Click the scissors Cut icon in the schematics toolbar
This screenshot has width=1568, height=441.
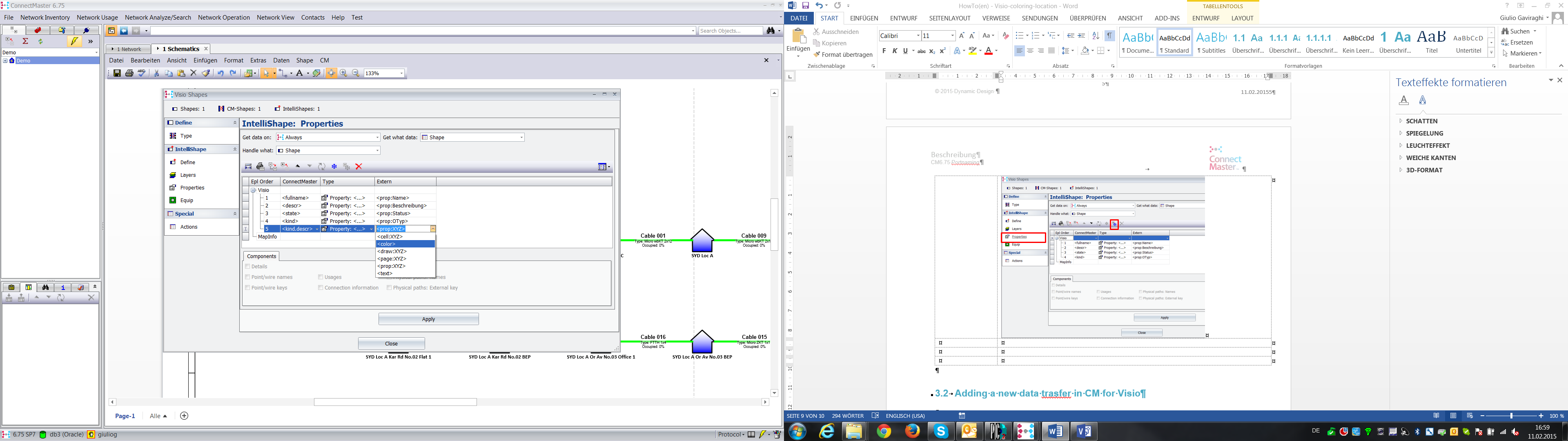(156, 73)
